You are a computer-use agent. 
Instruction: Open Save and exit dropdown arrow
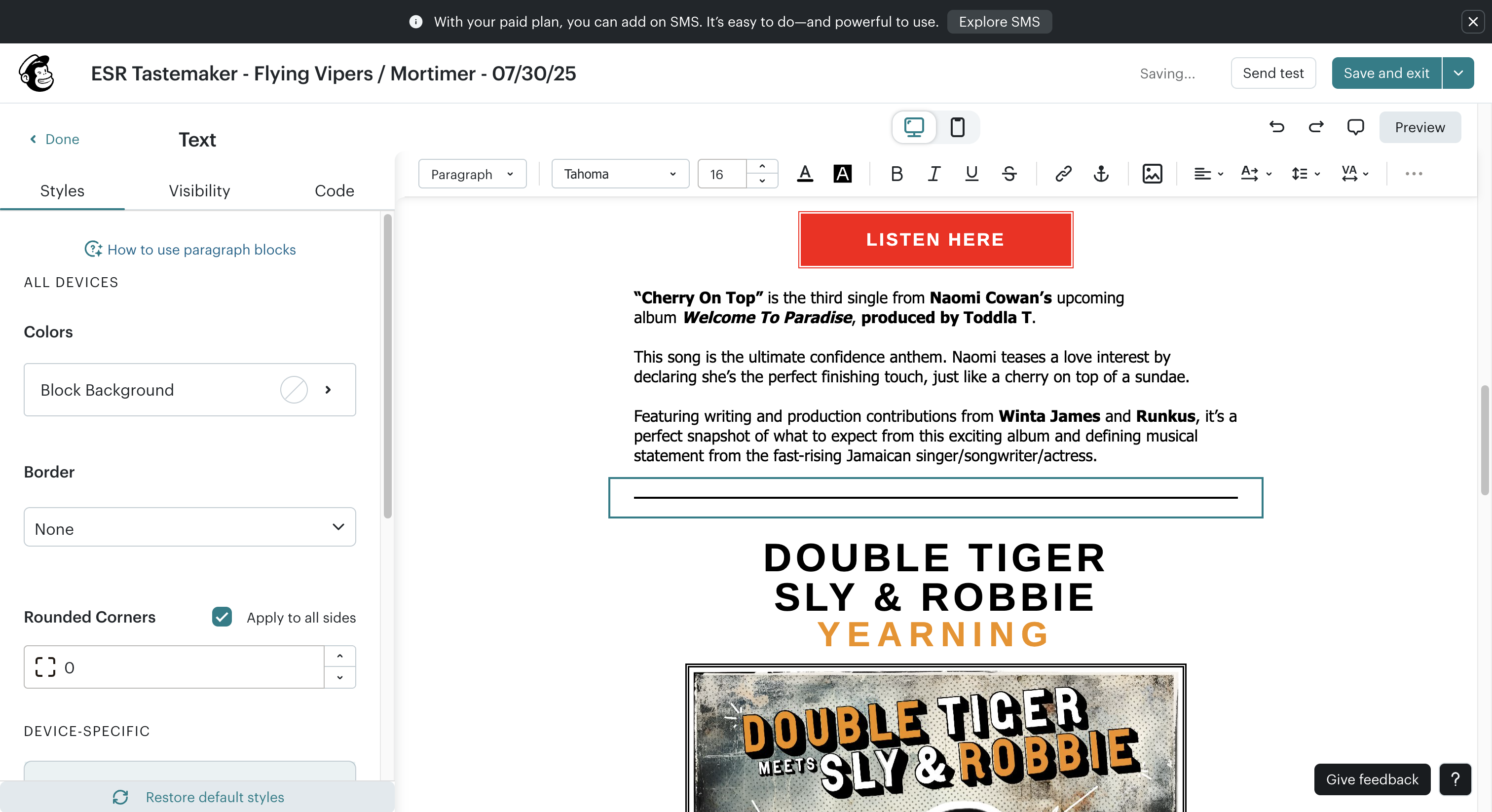[1458, 73]
